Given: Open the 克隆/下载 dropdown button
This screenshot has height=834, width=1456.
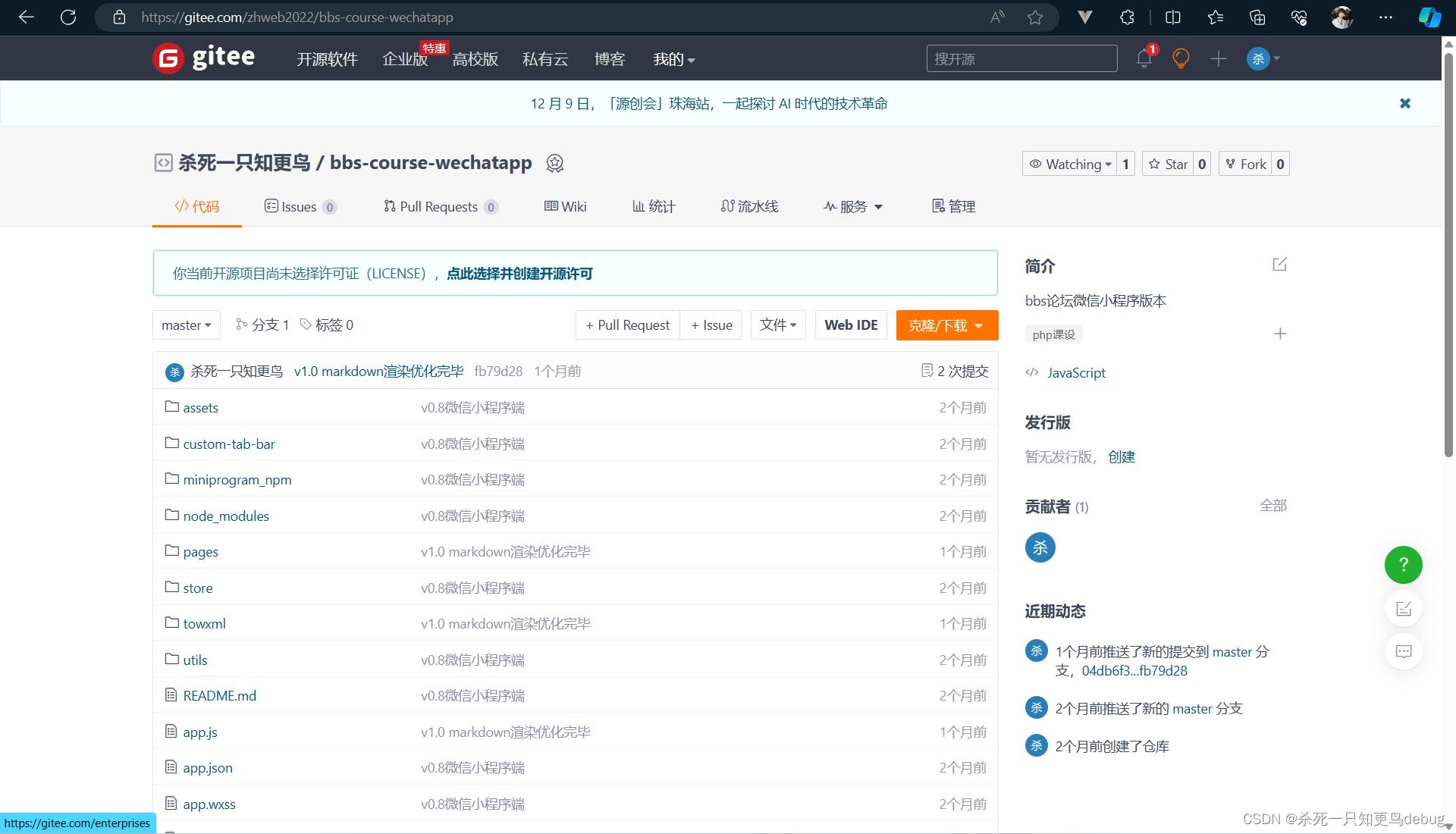Looking at the screenshot, I should coord(947,325).
